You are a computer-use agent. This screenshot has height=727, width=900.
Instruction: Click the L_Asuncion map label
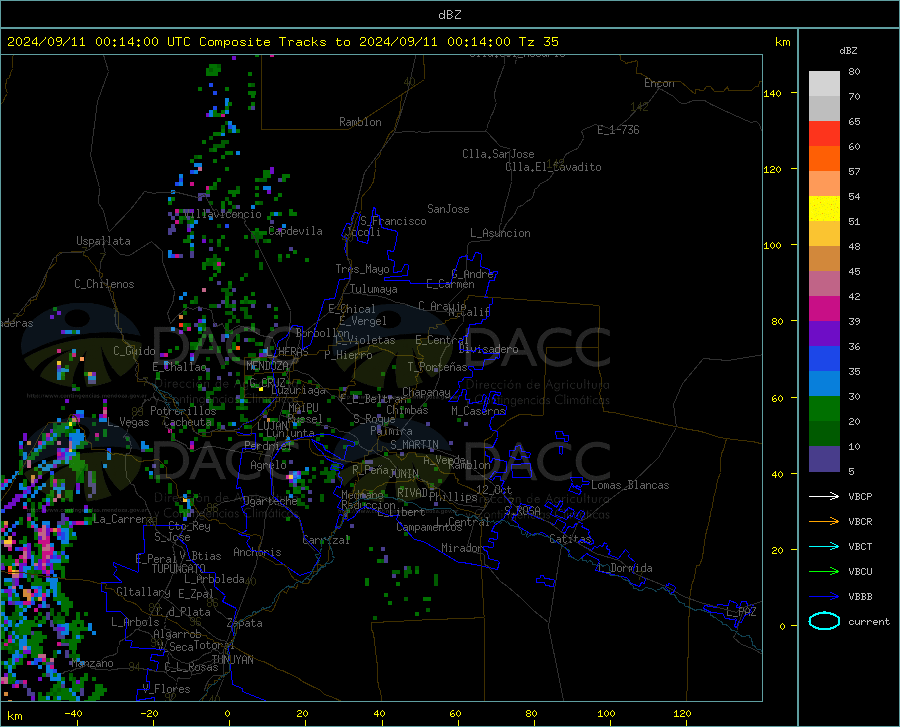[500, 233]
